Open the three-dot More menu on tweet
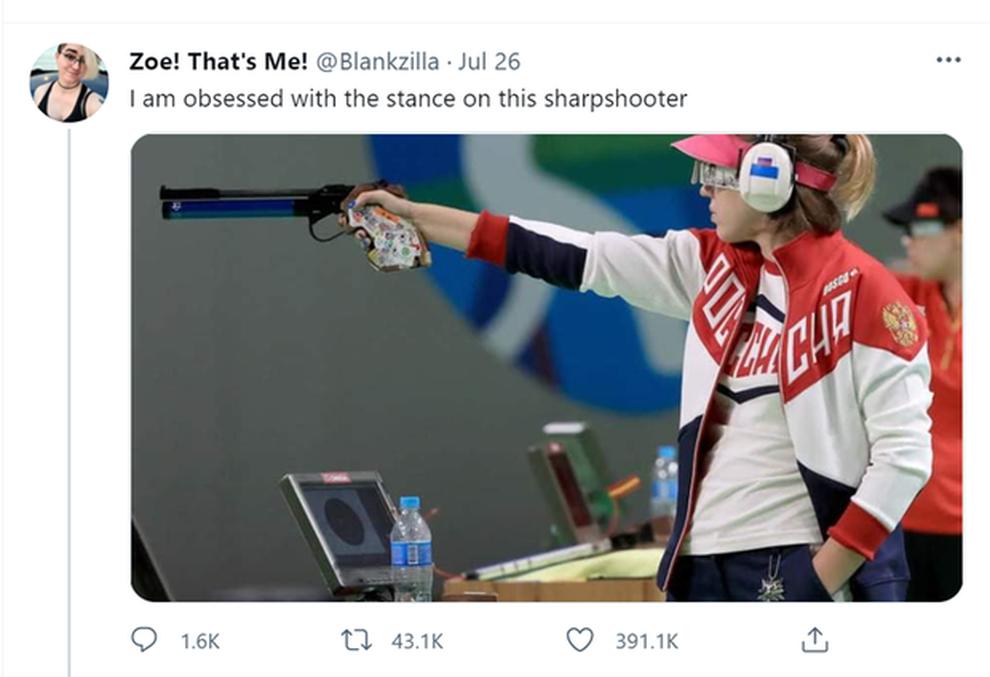The height and width of the screenshot is (677, 990). click(947, 60)
